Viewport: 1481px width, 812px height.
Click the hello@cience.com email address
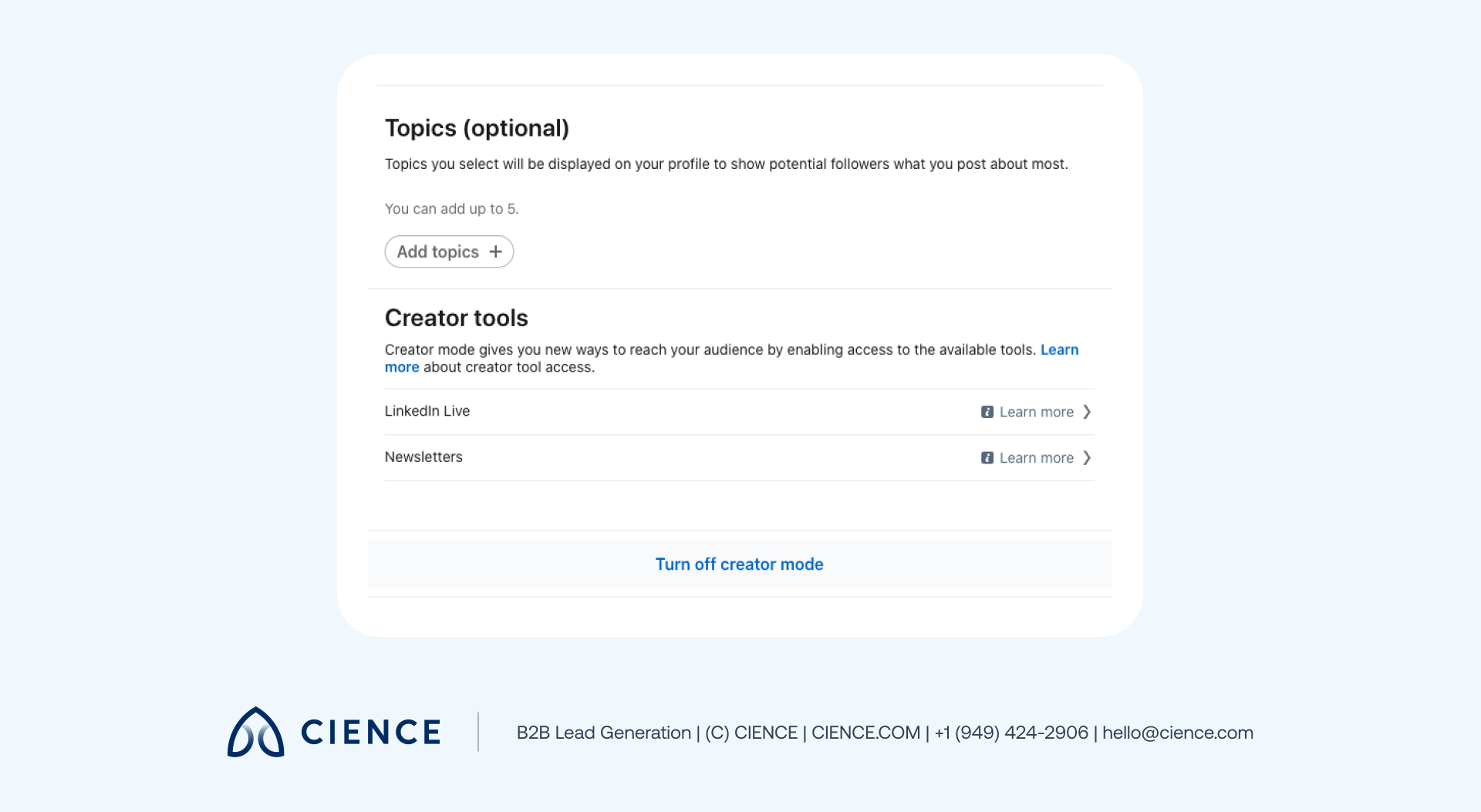coord(1177,733)
